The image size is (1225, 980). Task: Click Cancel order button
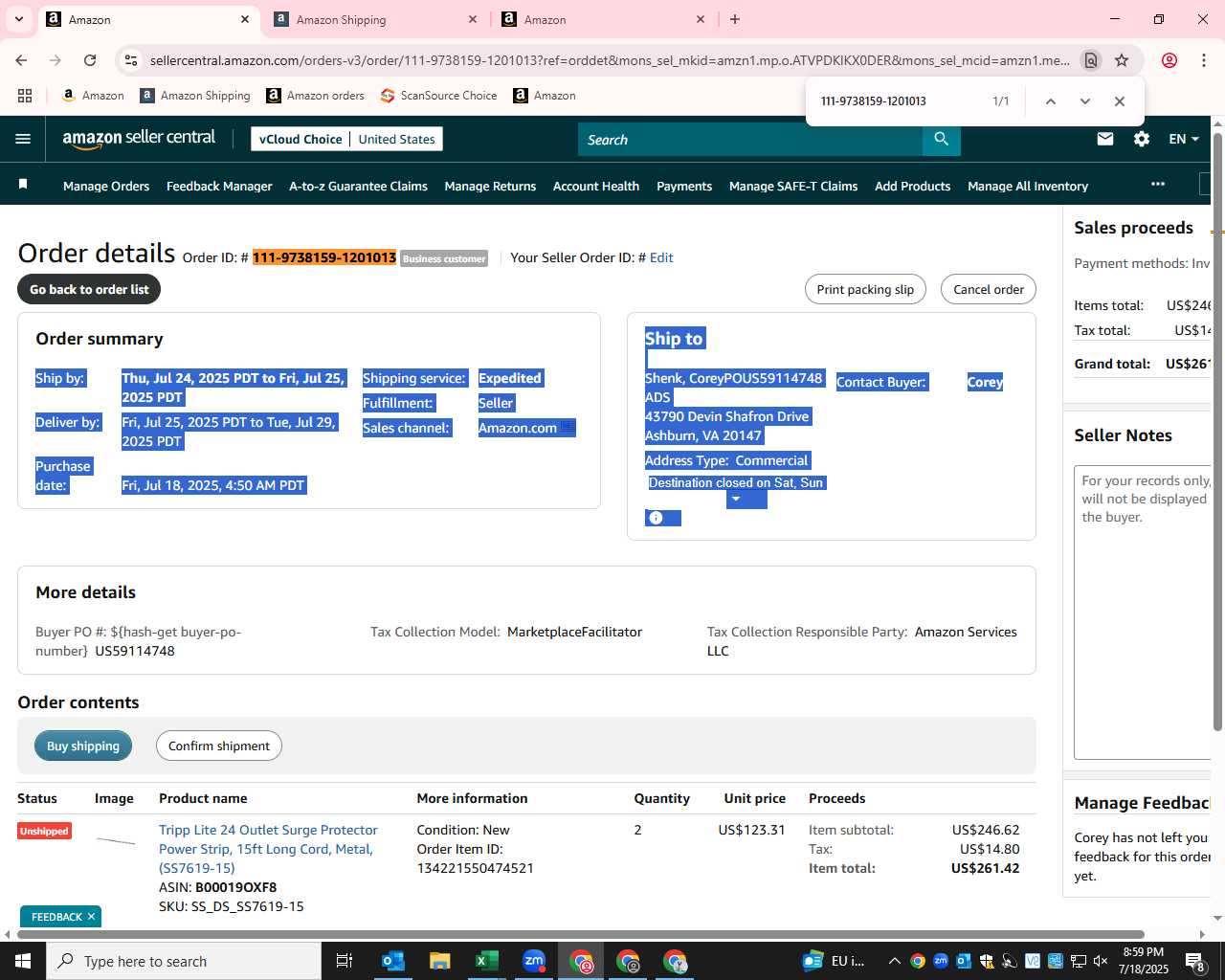989,289
